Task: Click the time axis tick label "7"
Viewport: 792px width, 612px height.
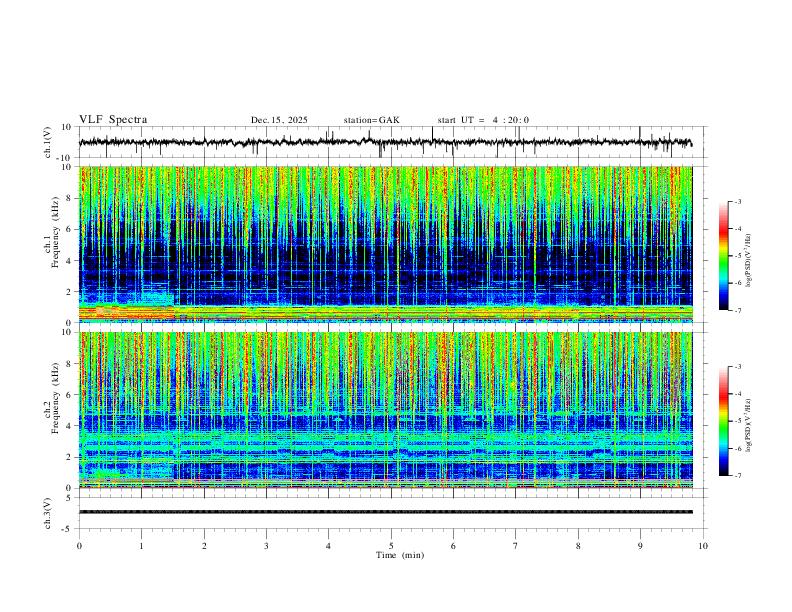Action: point(516,546)
